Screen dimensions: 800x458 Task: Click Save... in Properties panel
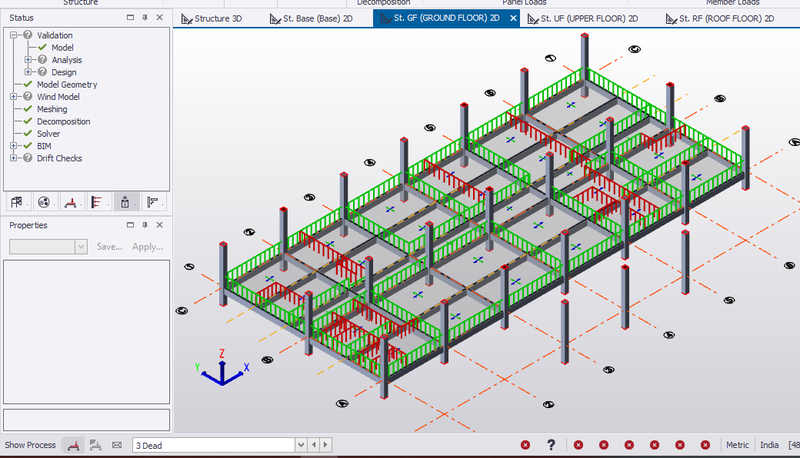pos(110,247)
